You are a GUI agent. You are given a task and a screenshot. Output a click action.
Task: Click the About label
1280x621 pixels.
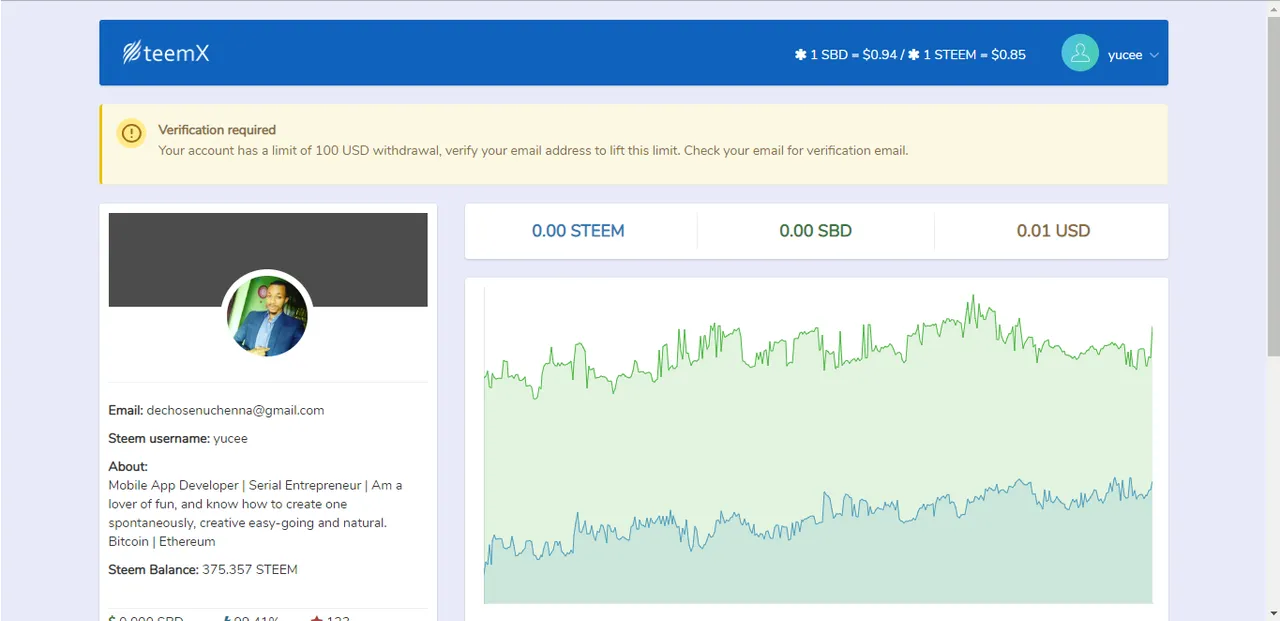(128, 466)
